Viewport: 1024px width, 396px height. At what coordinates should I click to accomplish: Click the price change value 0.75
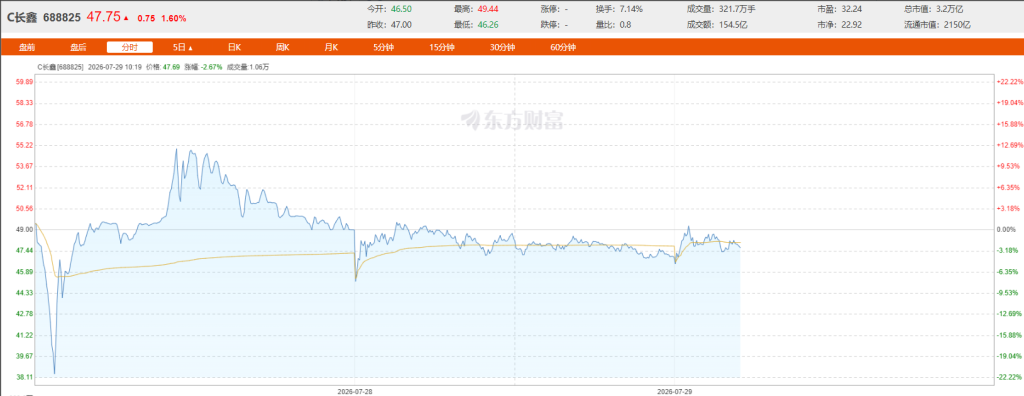pos(146,18)
